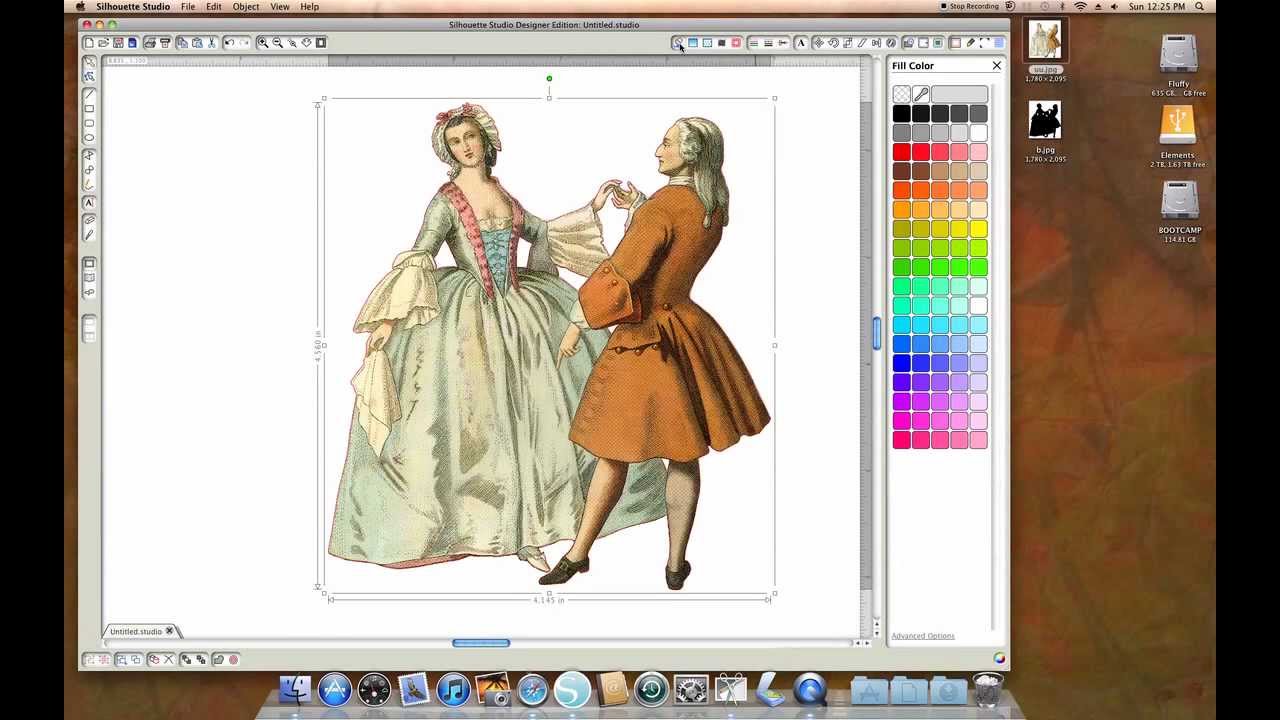Create a new document from the toolbar

click(88, 42)
